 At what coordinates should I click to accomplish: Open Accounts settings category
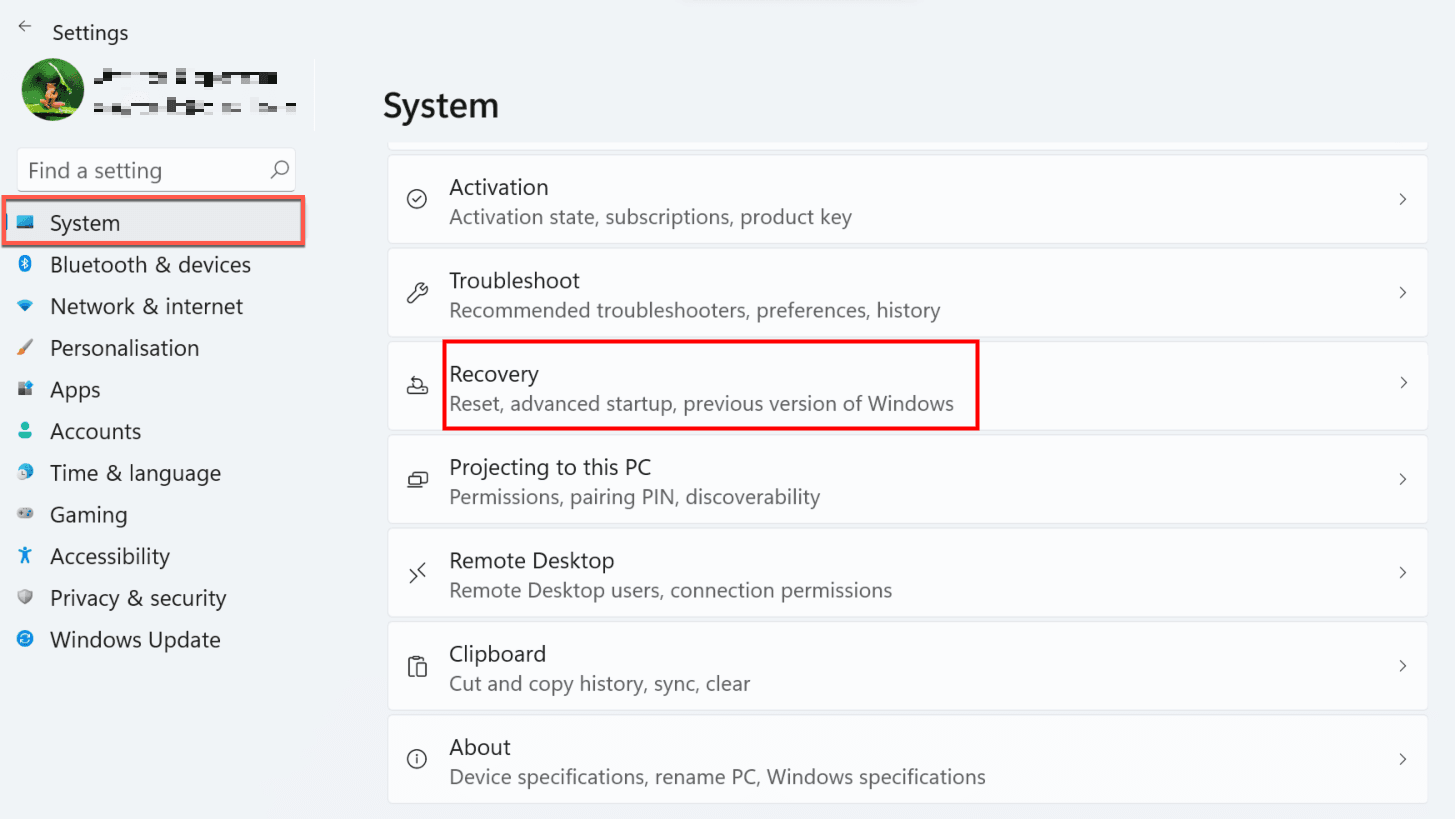(95, 432)
